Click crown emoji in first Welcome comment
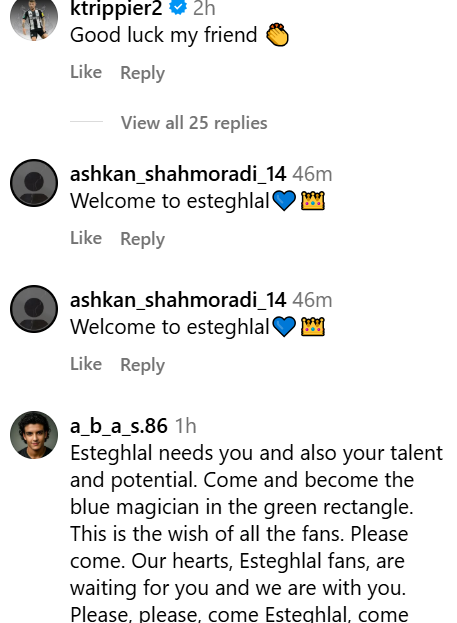This screenshot has height=623, width=457. click(x=313, y=201)
